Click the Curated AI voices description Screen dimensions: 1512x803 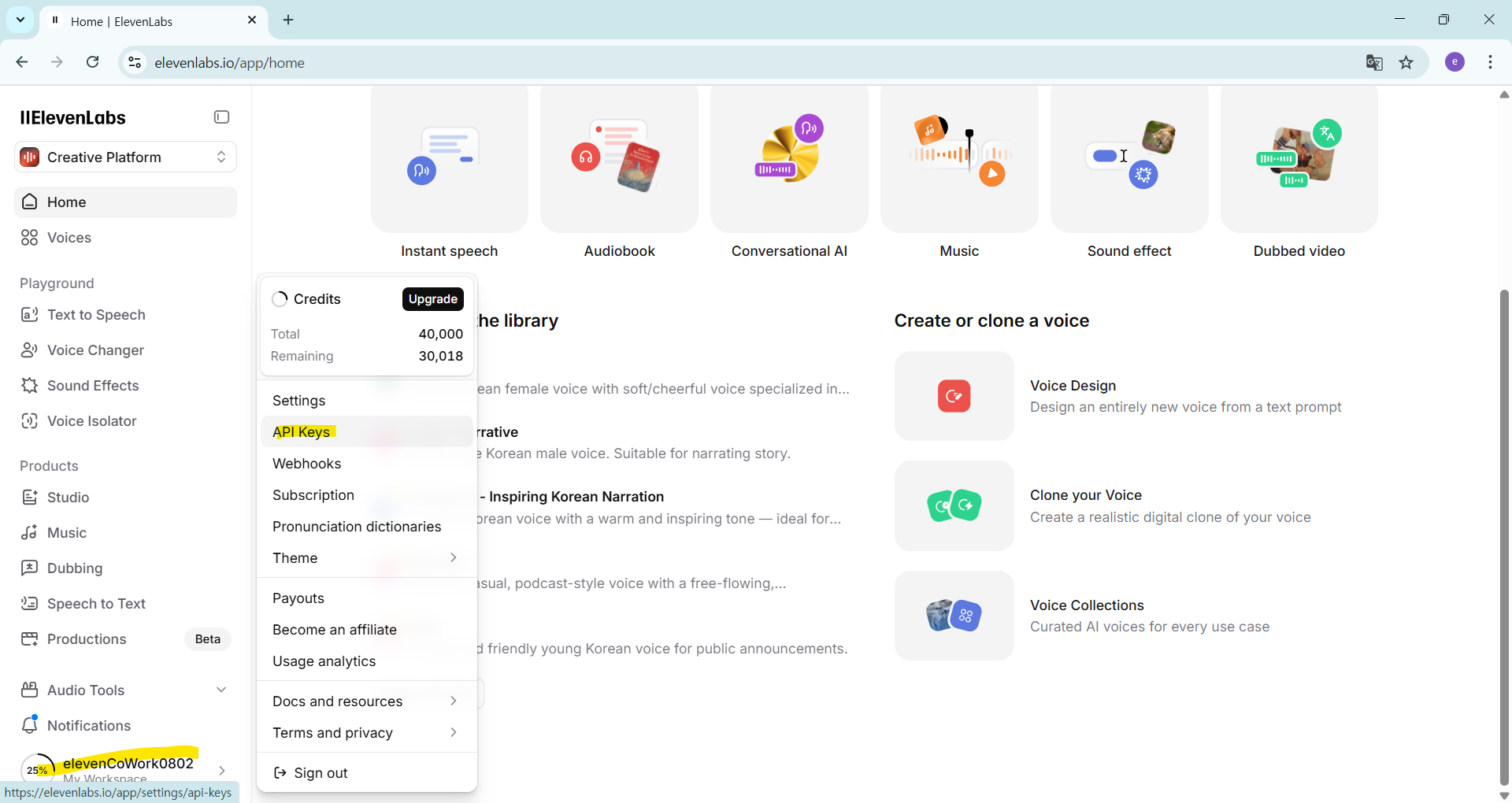(1150, 627)
